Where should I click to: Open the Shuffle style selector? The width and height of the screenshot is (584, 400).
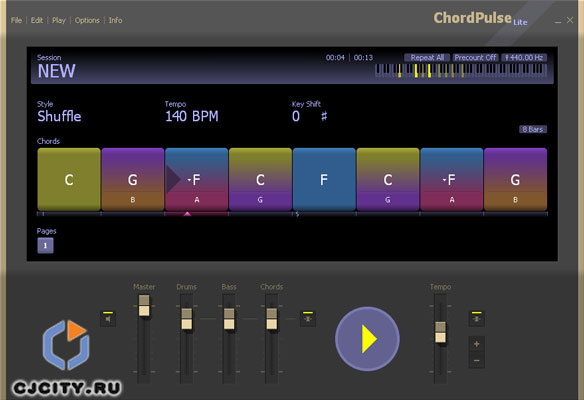[59, 116]
